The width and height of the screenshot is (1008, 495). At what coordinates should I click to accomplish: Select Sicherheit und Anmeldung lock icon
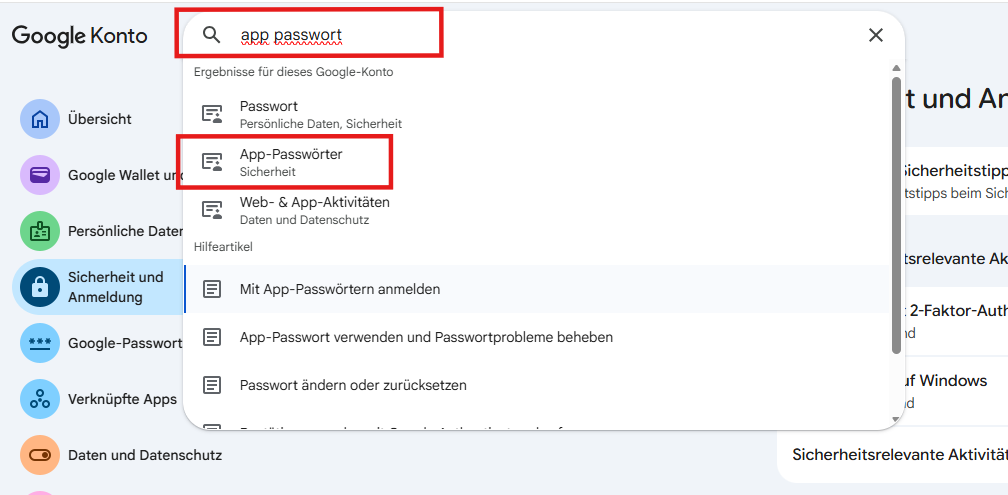(40, 287)
